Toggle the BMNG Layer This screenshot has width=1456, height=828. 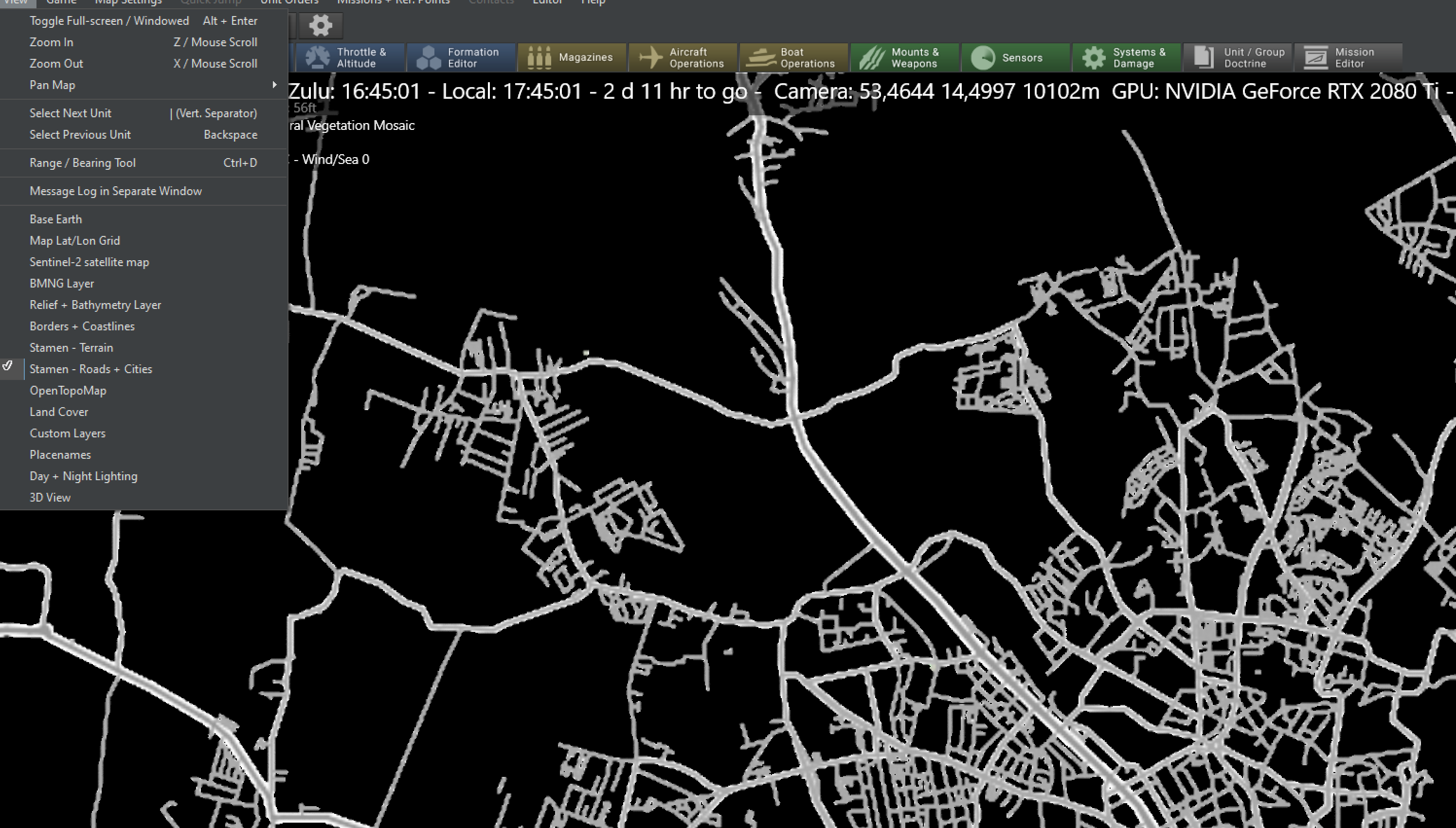click(x=144, y=283)
